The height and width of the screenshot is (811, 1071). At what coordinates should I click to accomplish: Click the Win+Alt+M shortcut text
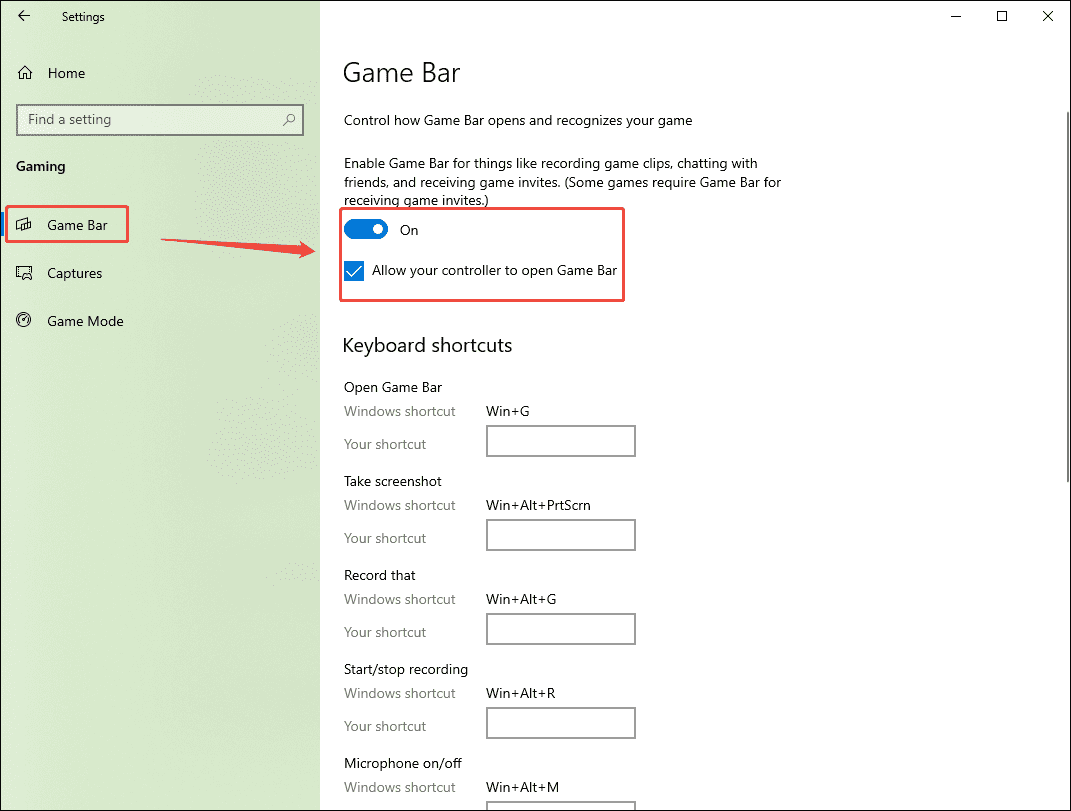523,787
